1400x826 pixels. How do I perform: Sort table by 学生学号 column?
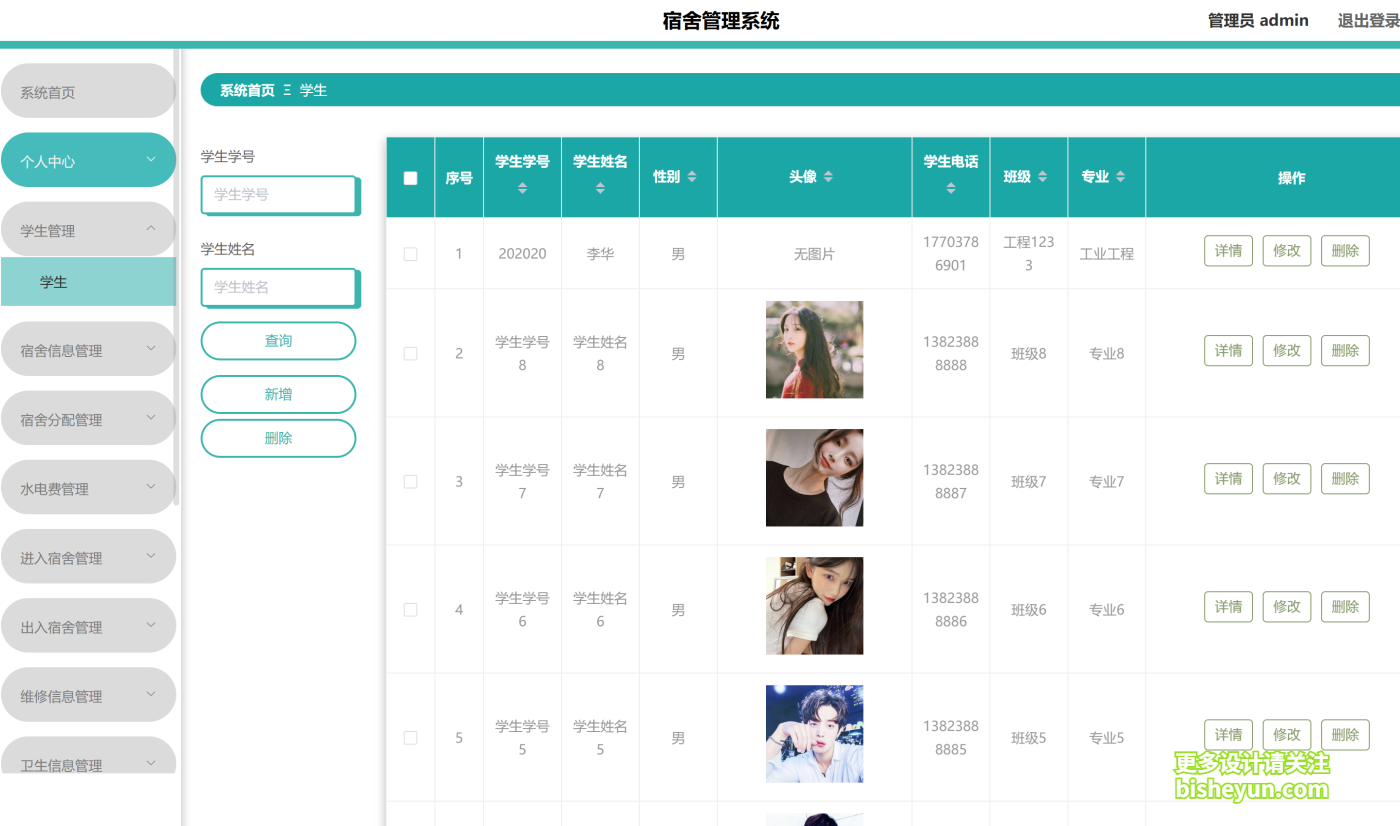click(522, 188)
